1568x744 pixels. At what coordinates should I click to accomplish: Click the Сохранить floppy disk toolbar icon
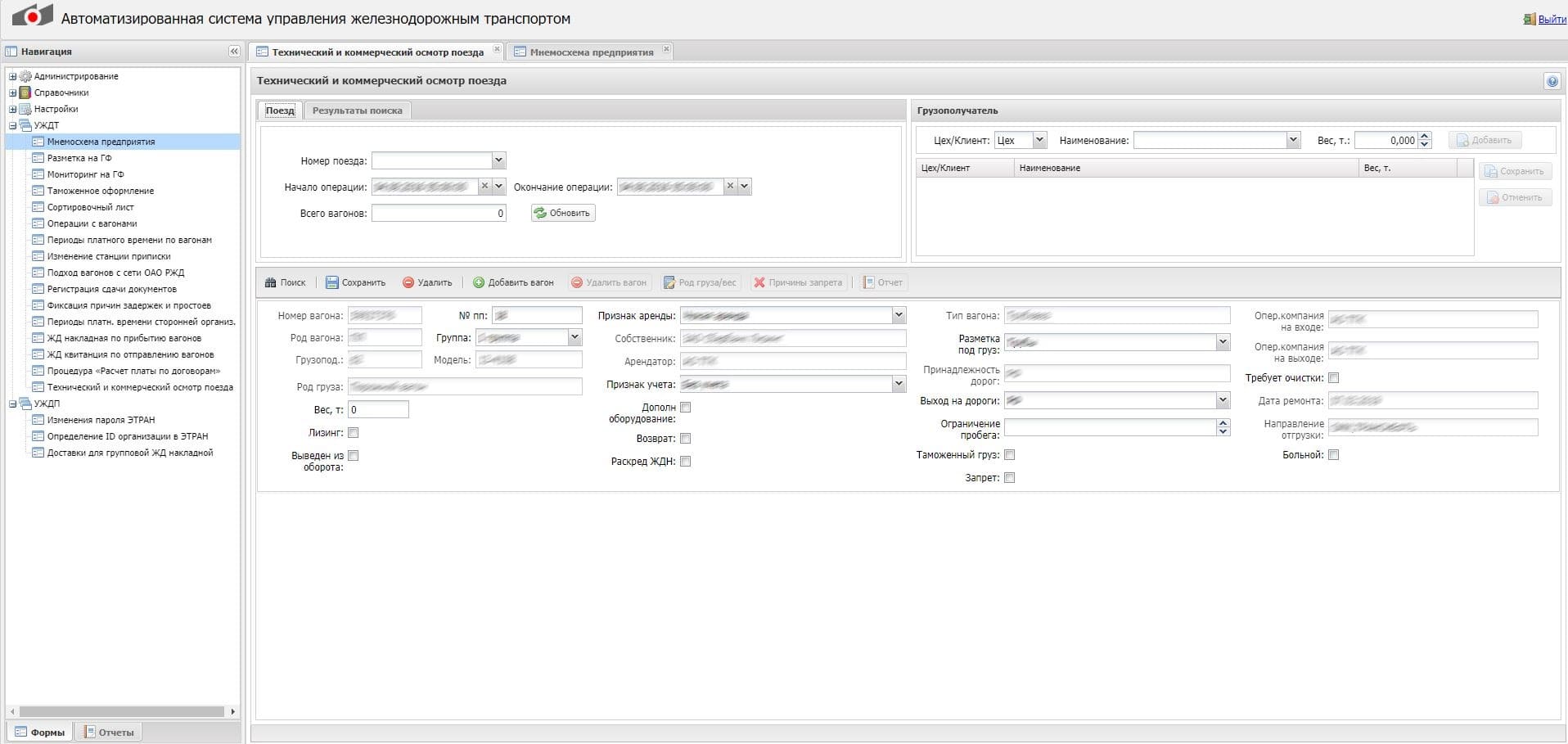(x=332, y=282)
